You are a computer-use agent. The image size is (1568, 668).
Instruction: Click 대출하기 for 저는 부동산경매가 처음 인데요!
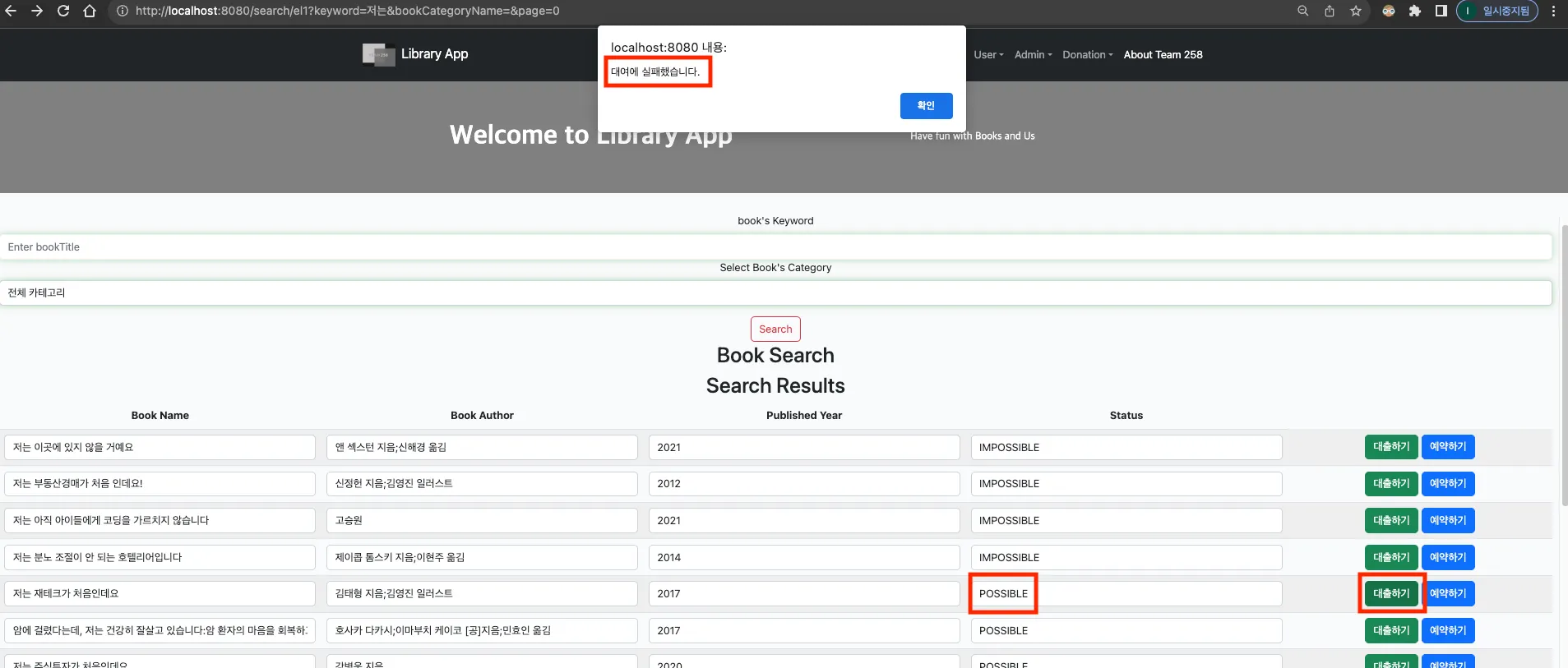coord(1391,484)
